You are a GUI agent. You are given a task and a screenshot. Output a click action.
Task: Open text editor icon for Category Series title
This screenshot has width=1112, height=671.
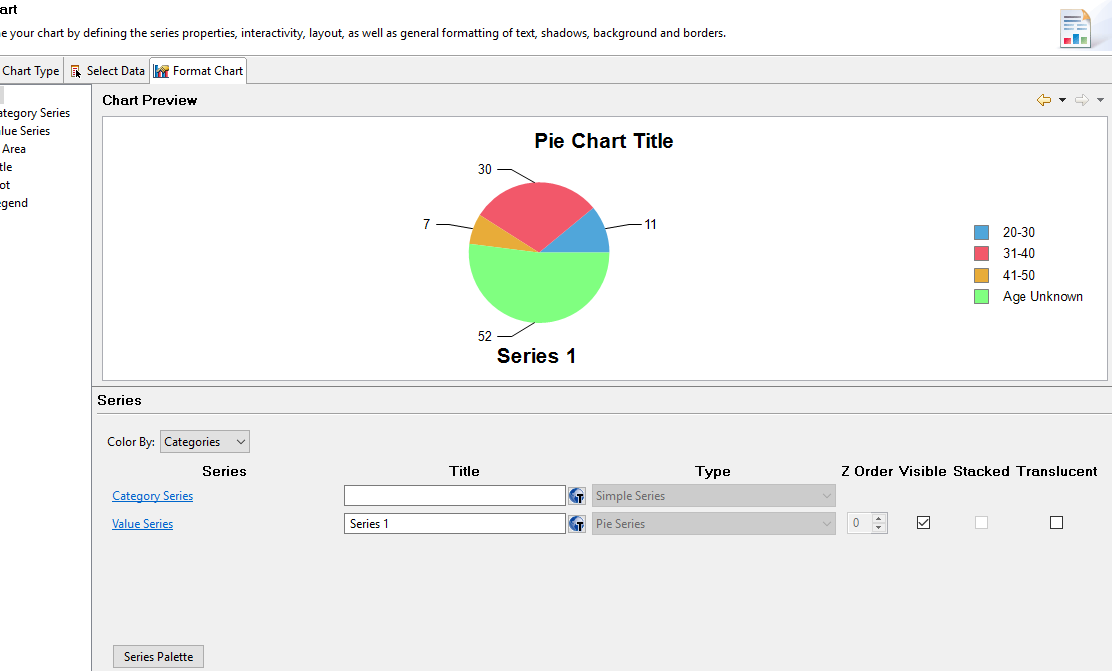click(577, 496)
